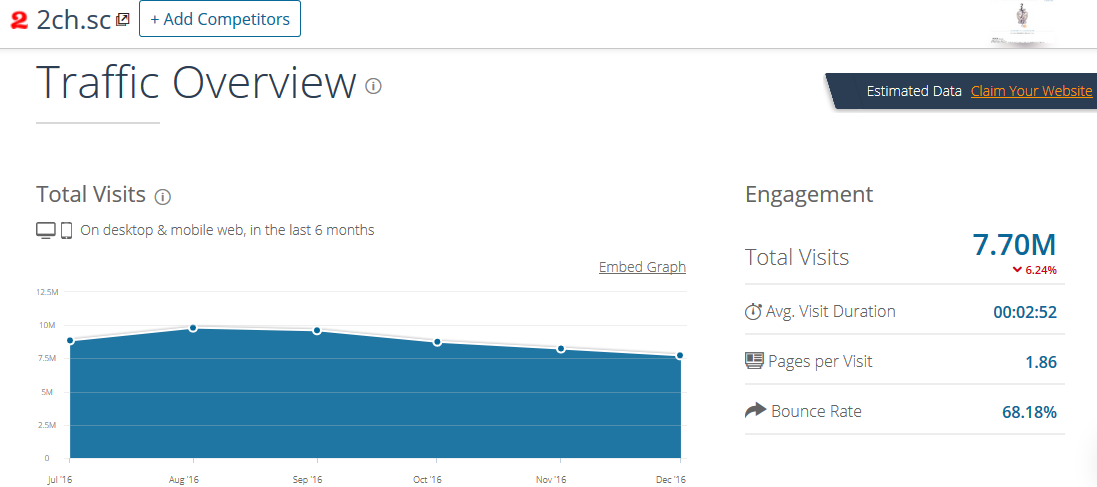Click the Pages per Visit icon

tap(754, 361)
